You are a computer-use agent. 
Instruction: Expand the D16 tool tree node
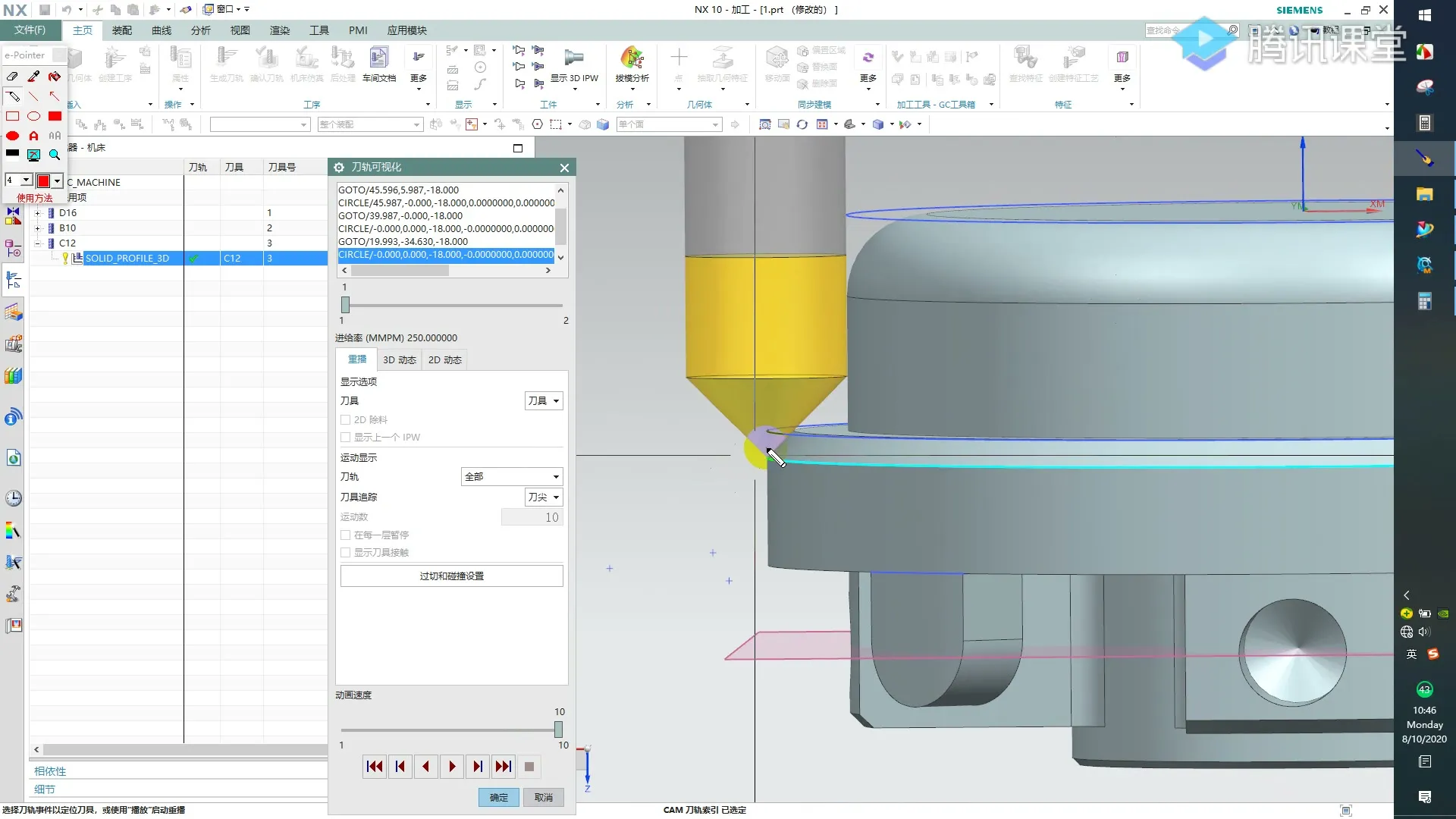(x=37, y=213)
